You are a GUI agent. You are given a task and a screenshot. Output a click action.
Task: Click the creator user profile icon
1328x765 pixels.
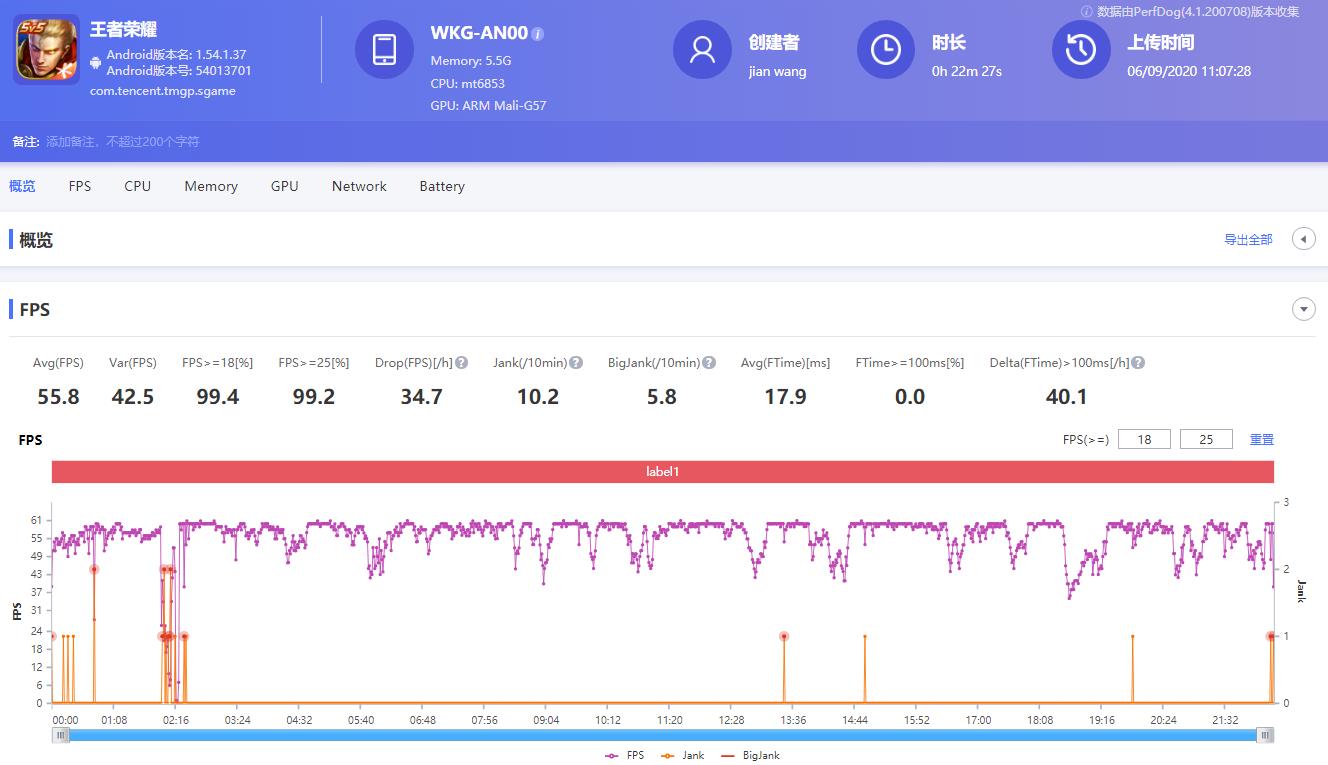tap(702, 49)
